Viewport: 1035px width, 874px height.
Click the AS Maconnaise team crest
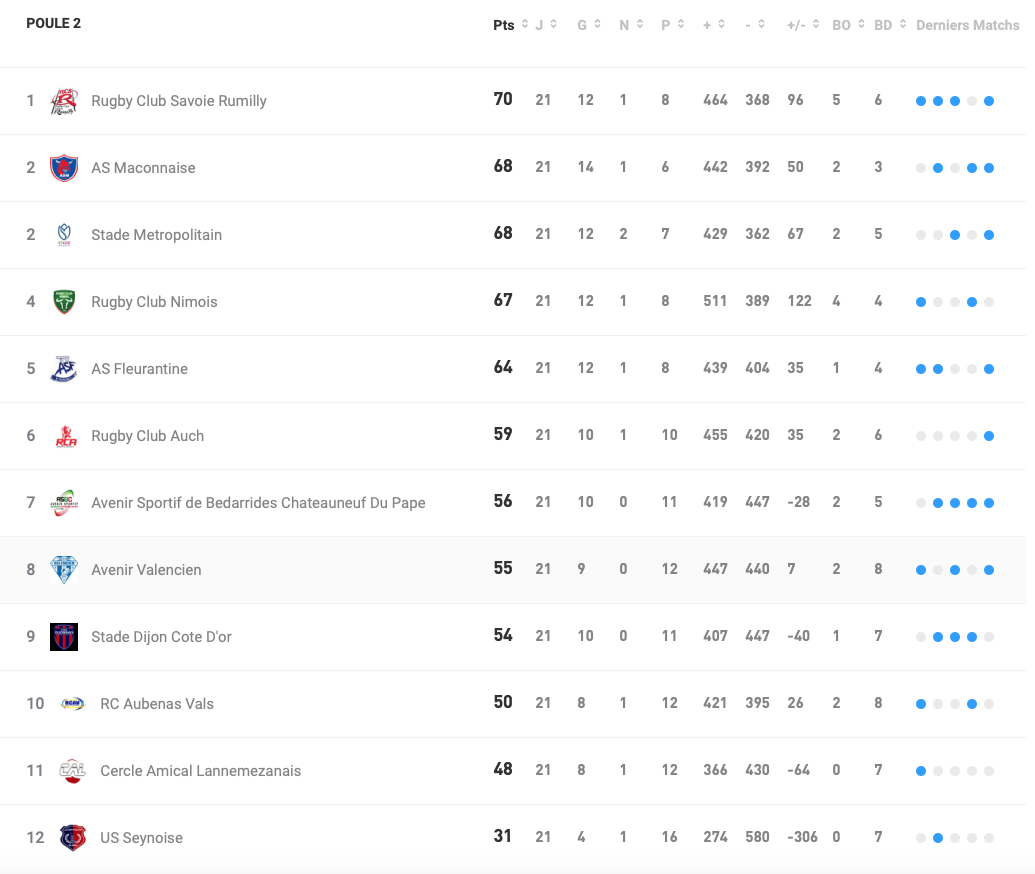point(64,168)
